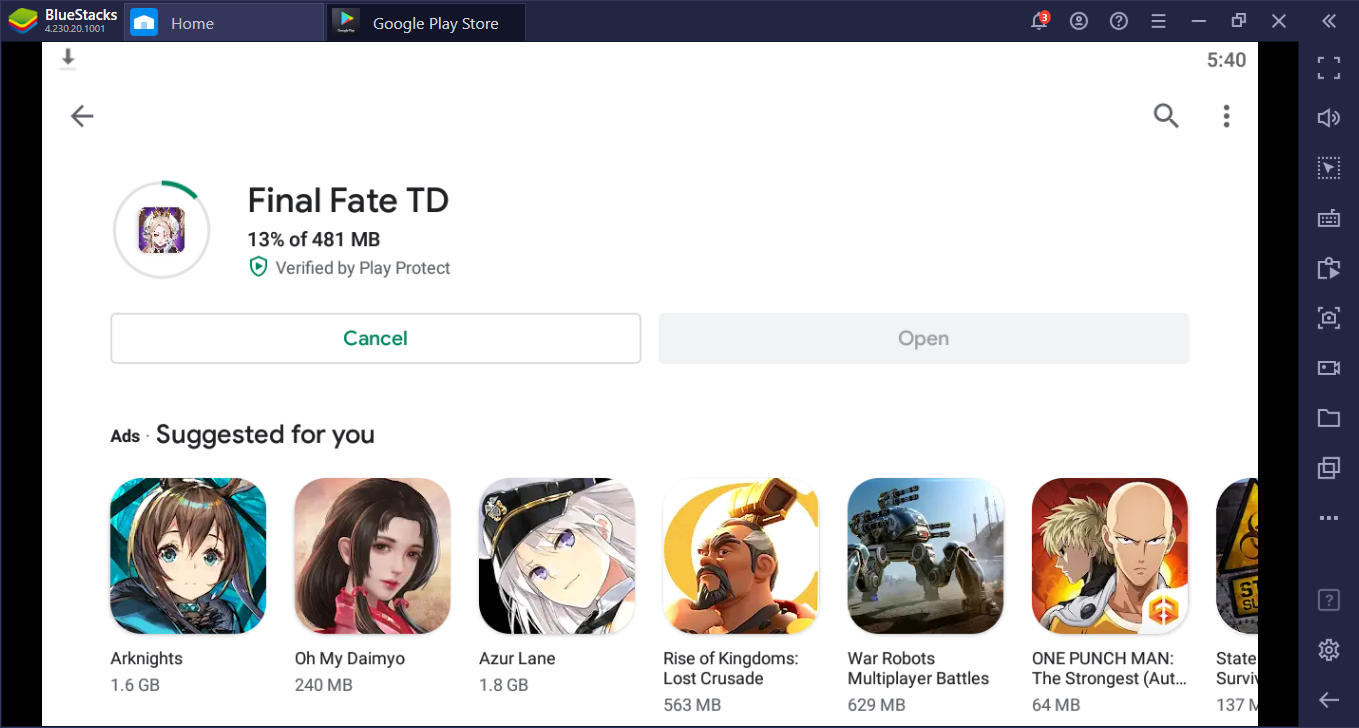Open BlueStacks notifications bell
This screenshot has height=728, width=1359.
pyautogui.click(x=1040, y=21)
